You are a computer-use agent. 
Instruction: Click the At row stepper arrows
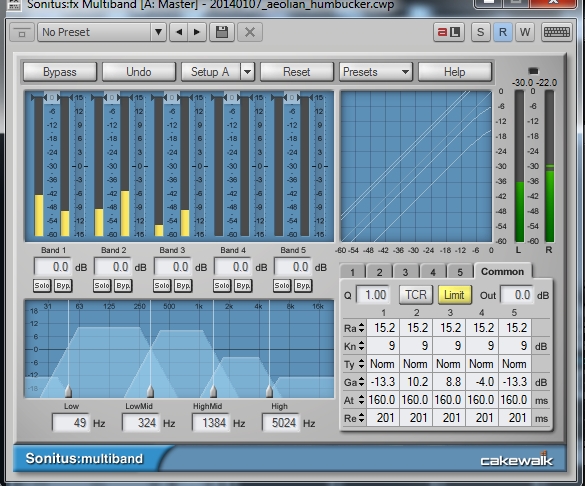click(x=361, y=400)
